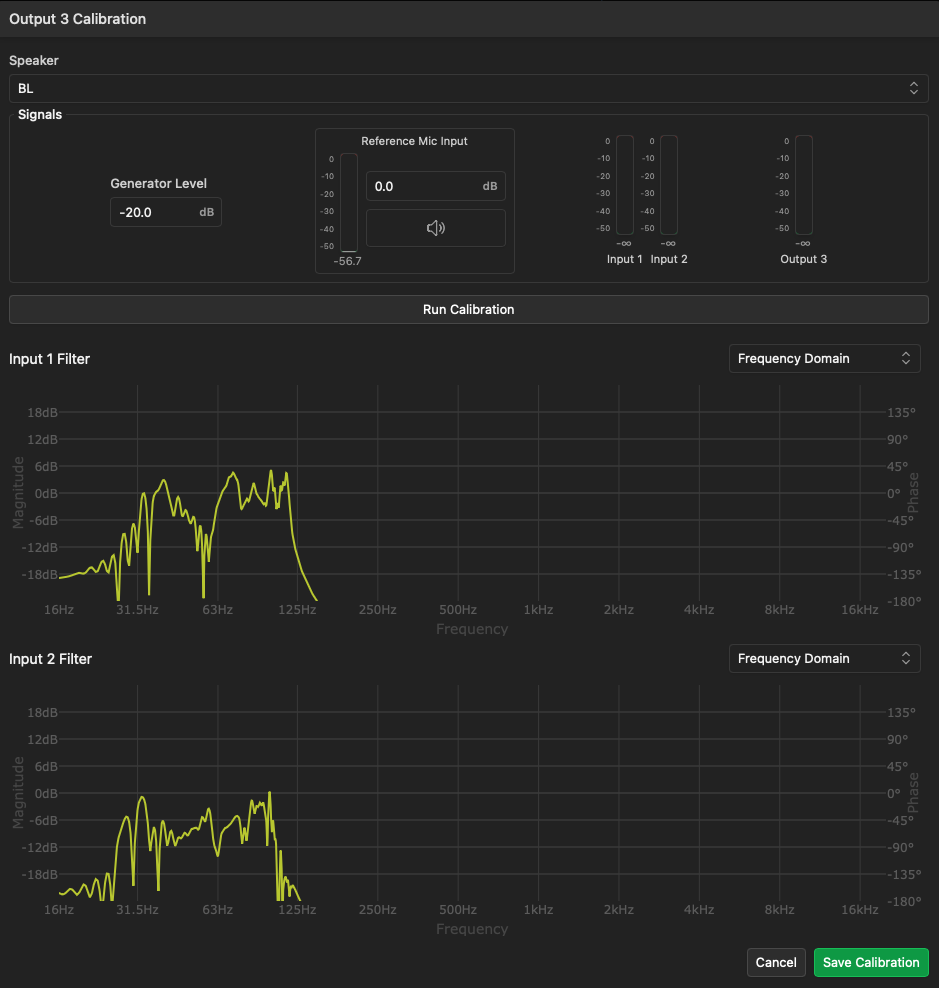Open the Speaker dropdown showing BL
The height and width of the screenshot is (988, 939).
[x=468, y=88]
